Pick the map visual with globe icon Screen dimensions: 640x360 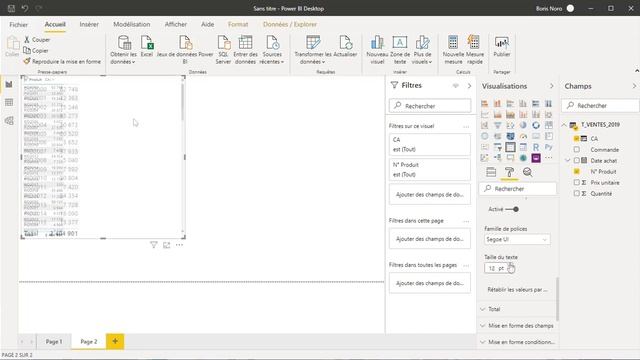coord(484,136)
